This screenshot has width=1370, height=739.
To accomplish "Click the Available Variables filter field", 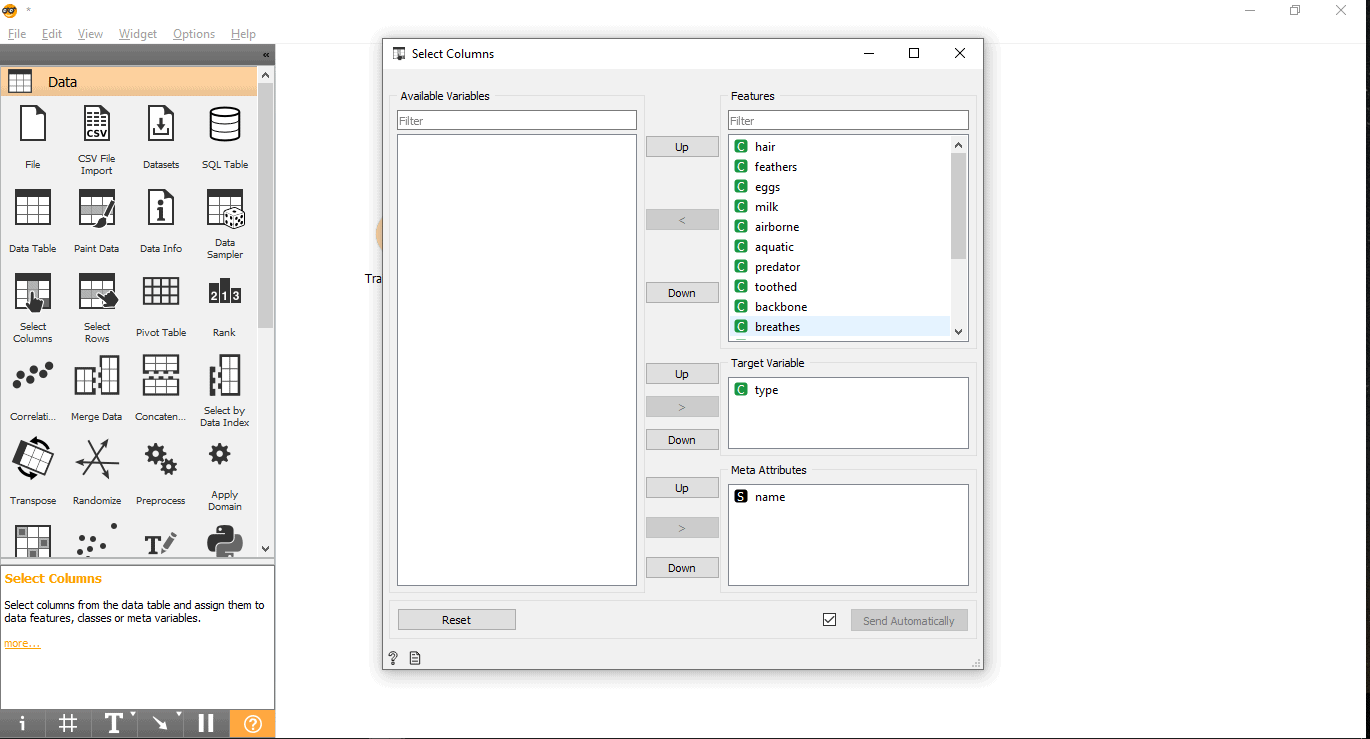I will tap(516, 121).
